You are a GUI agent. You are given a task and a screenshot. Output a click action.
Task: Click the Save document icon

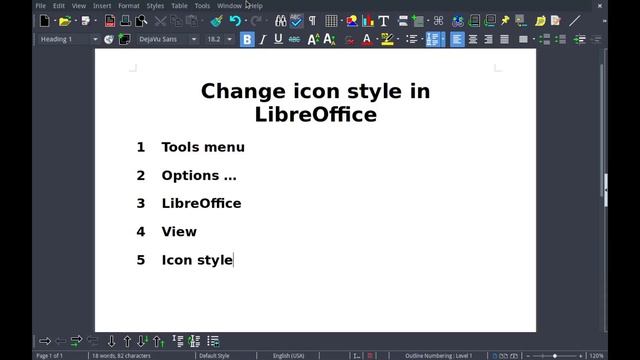click(85, 21)
